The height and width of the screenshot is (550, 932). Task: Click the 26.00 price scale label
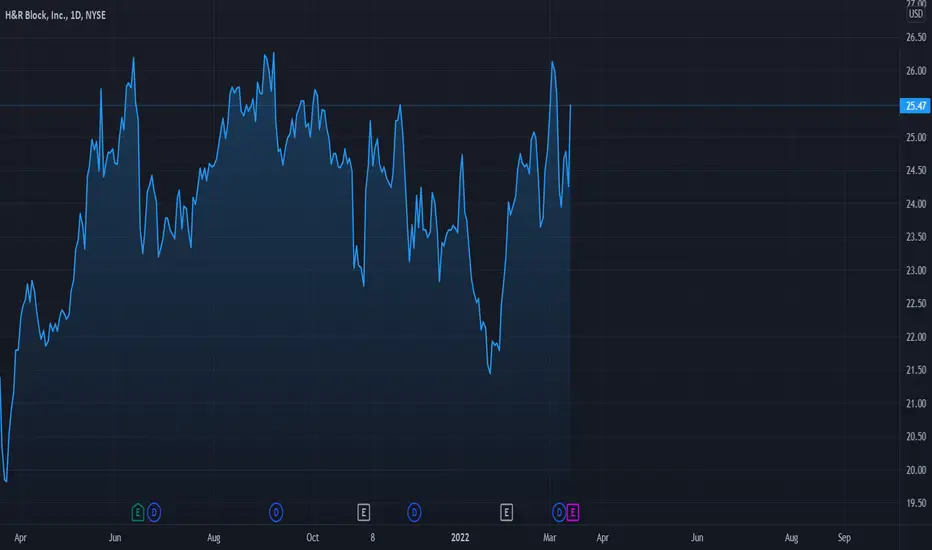(916, 71)
